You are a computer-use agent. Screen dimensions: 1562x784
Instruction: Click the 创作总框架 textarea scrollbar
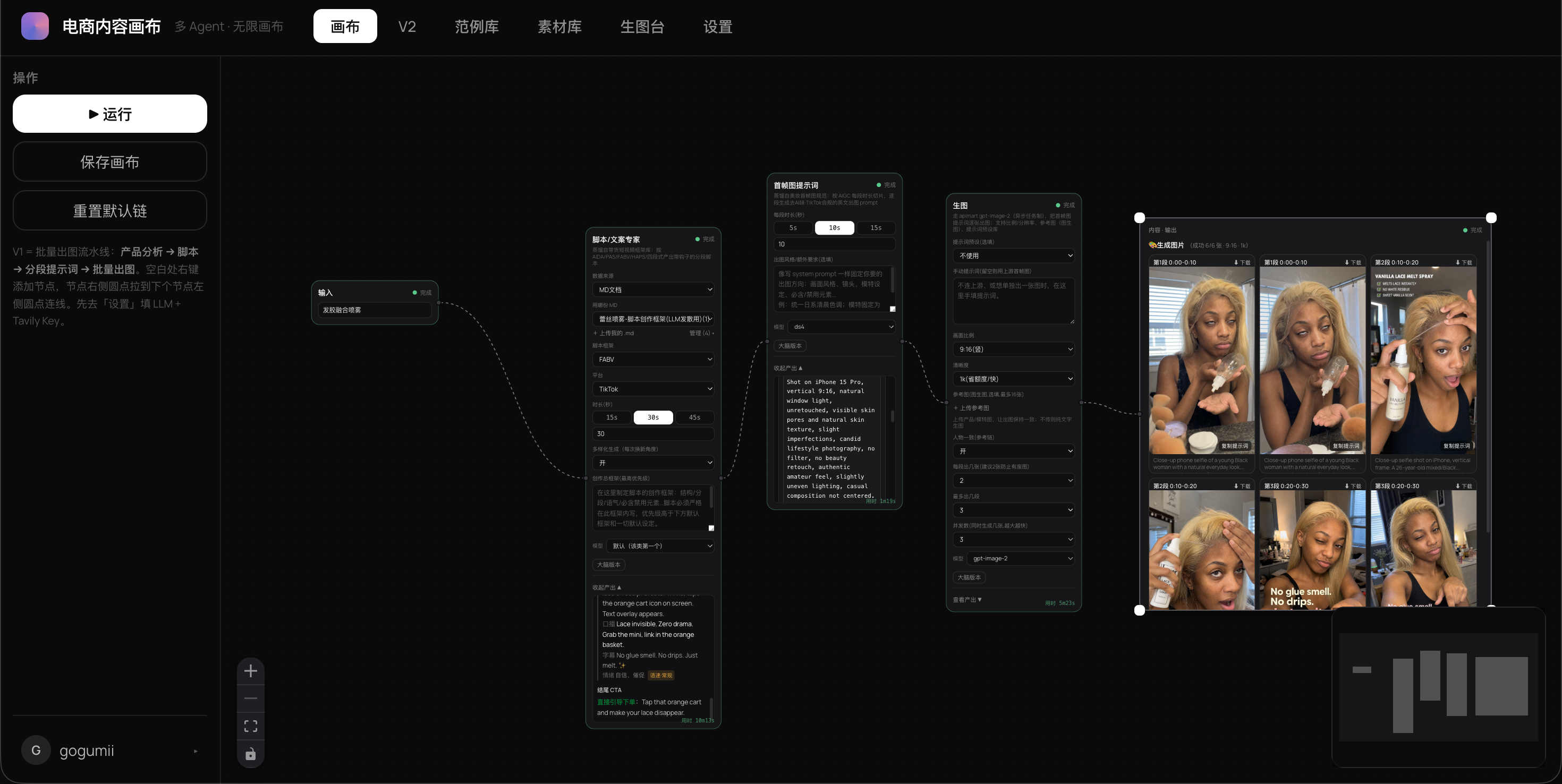pos(711,498)
